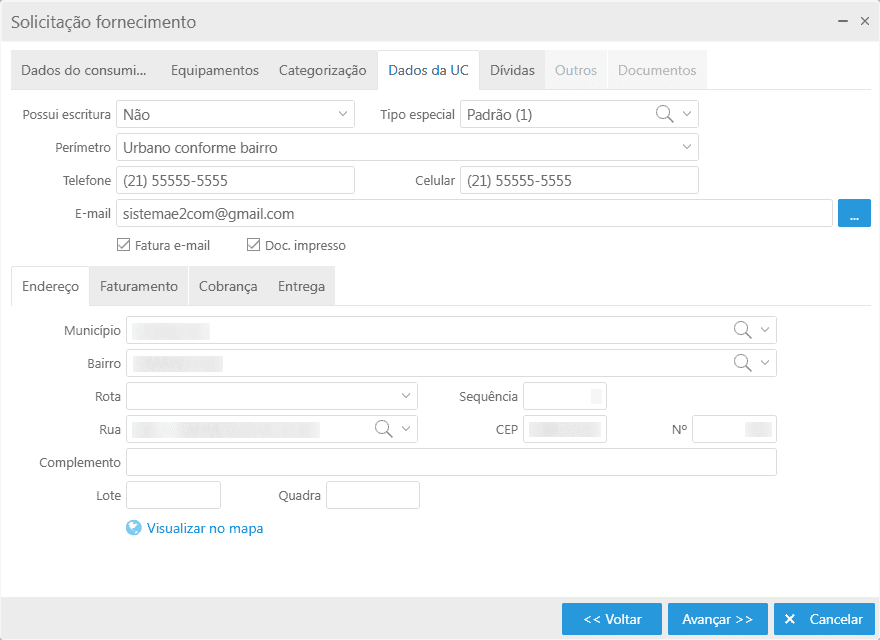Open the Categorização tab

[x=323, y=70]
